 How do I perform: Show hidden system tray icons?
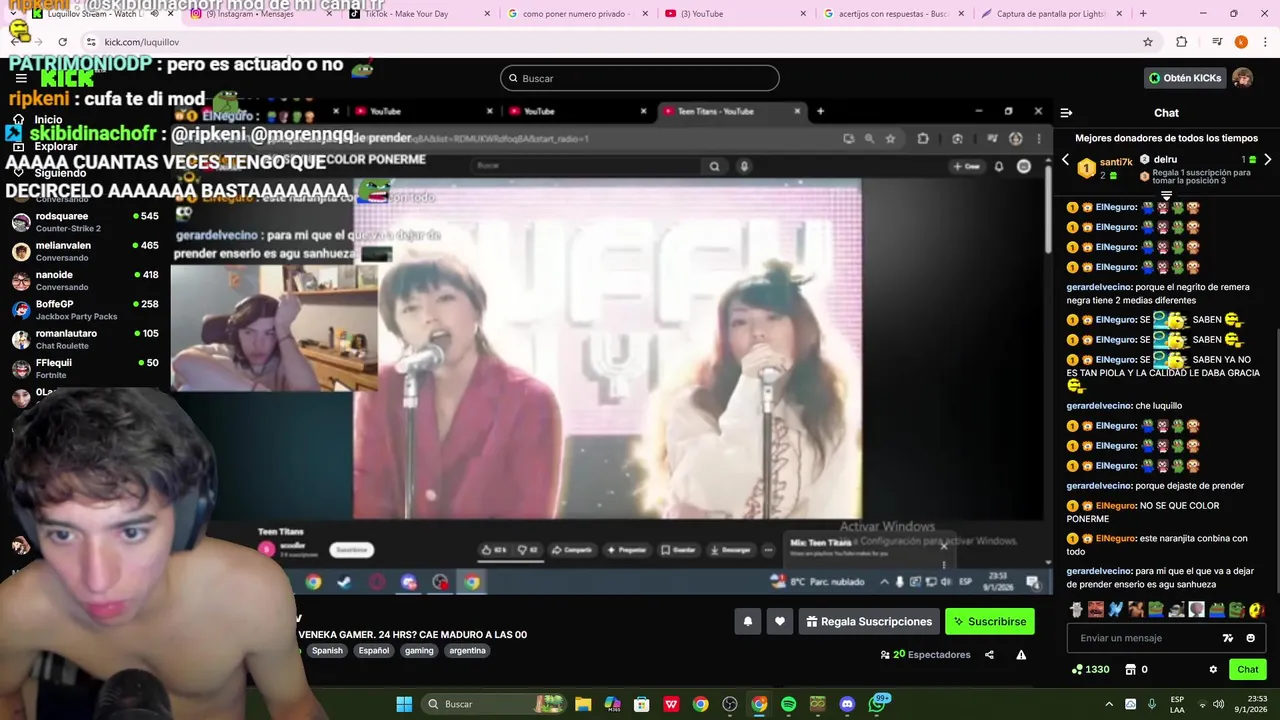pyautogui.click(x=1108, y=704)
